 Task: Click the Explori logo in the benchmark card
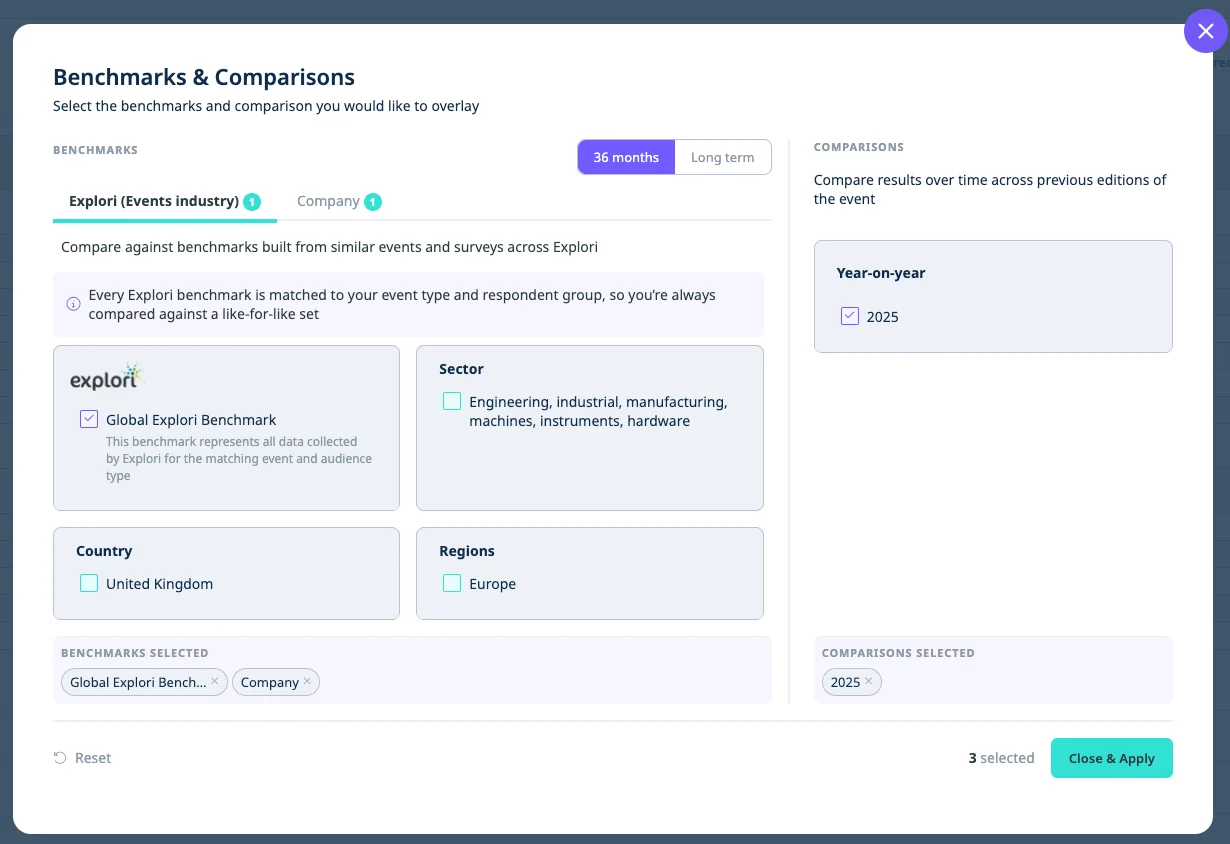(x=107, y=378)
